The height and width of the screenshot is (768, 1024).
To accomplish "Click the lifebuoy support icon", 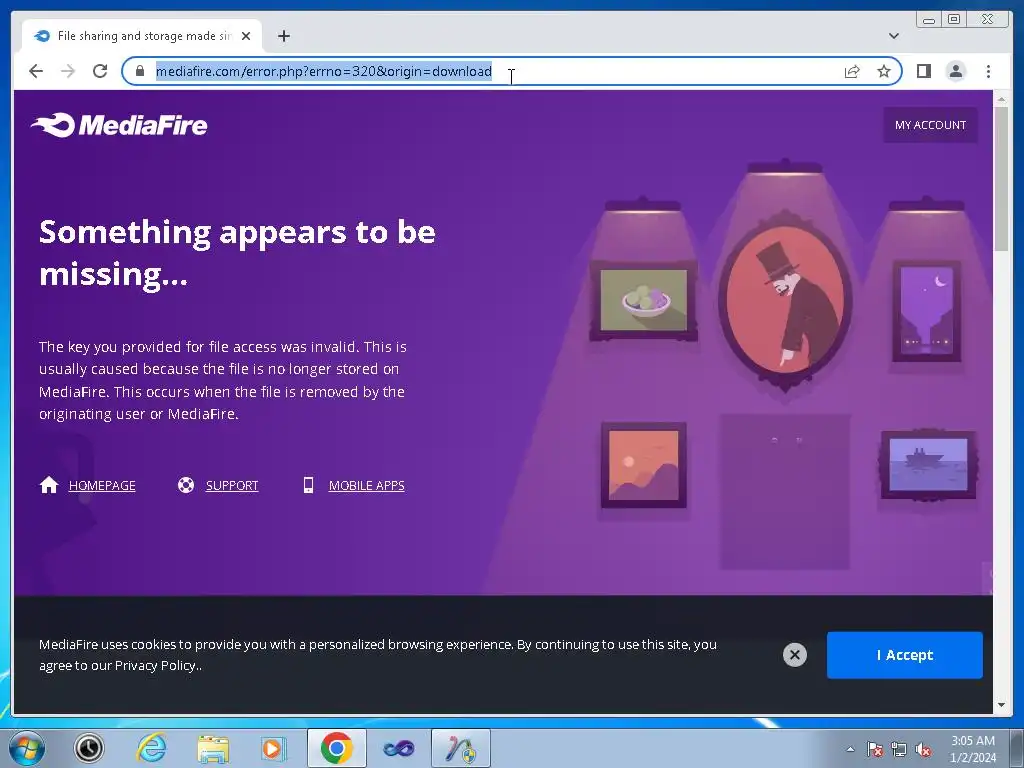I will point(186,485).
